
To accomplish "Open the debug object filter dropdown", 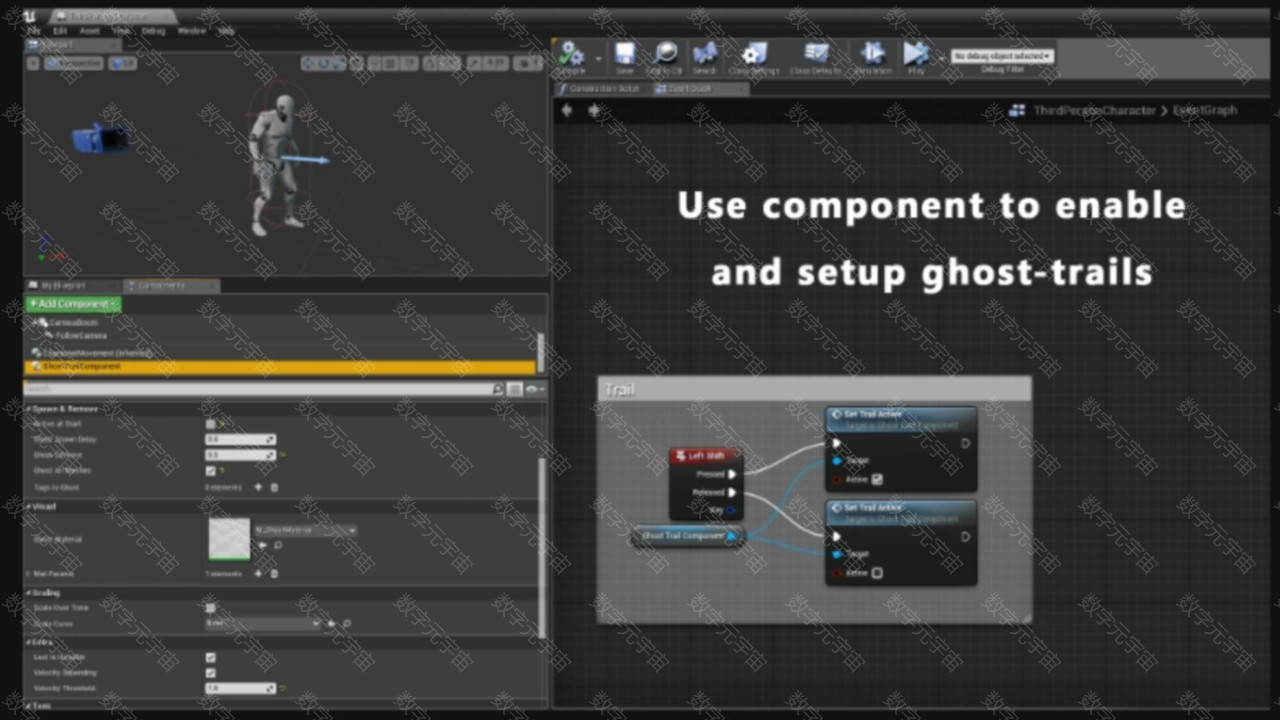I will click(1002, 56).
